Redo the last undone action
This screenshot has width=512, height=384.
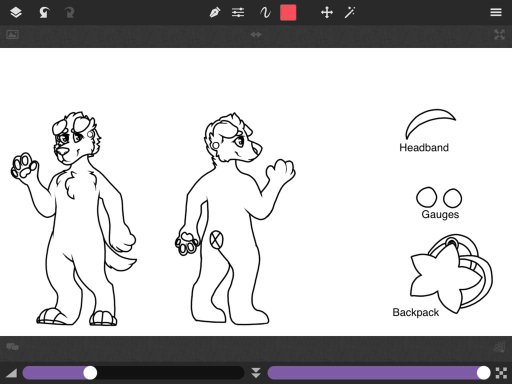(69, 13)
